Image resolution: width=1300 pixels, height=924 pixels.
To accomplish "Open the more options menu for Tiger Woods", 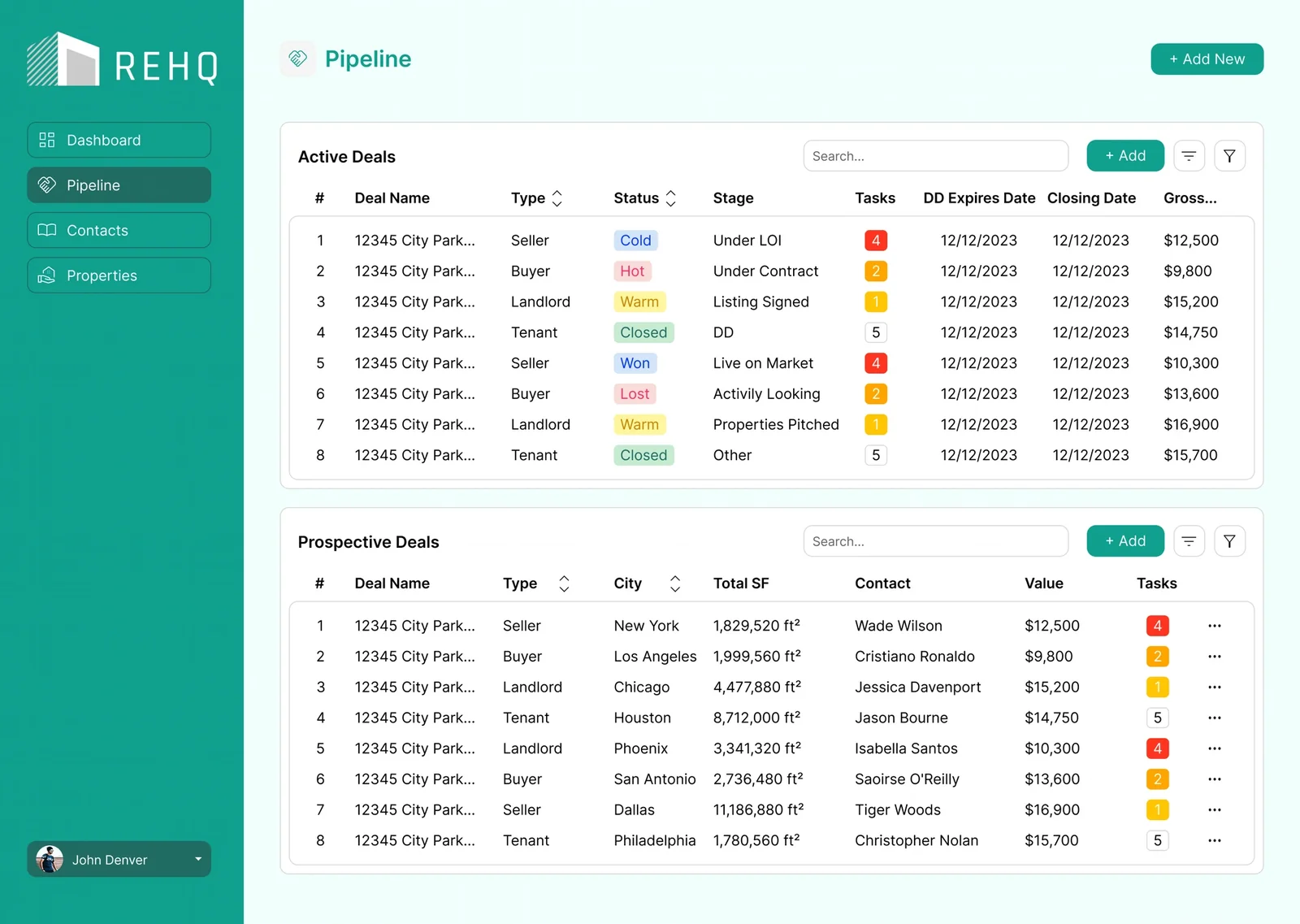I will (x=1215, y=810).
